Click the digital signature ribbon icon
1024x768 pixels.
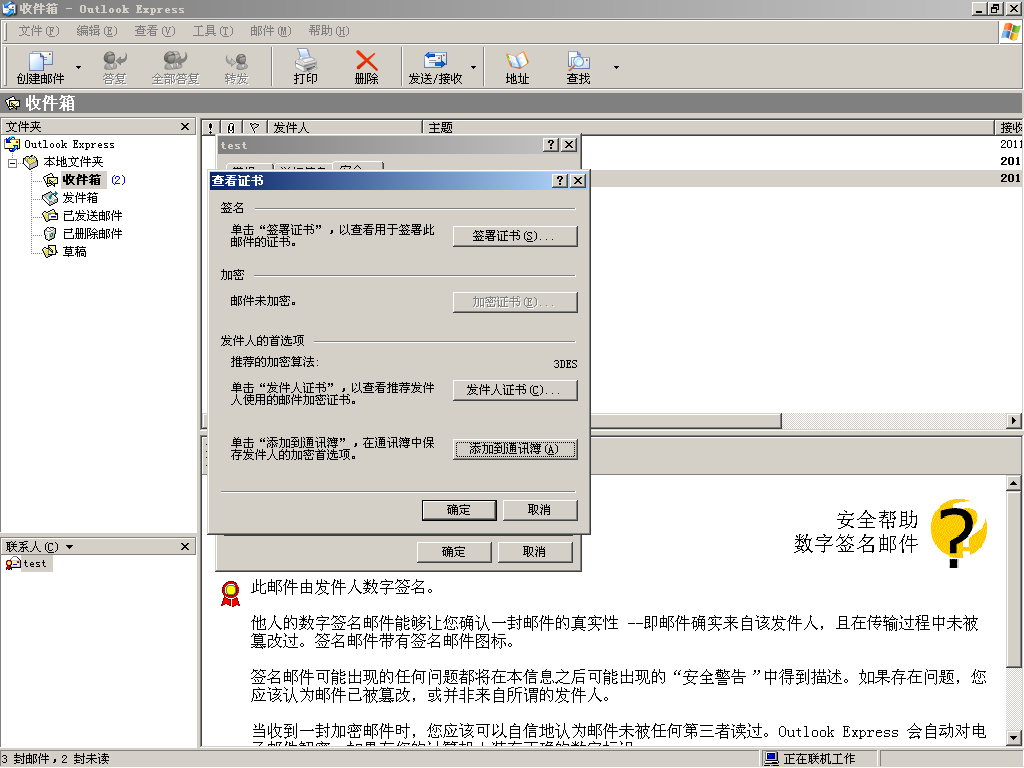point(231,593)
